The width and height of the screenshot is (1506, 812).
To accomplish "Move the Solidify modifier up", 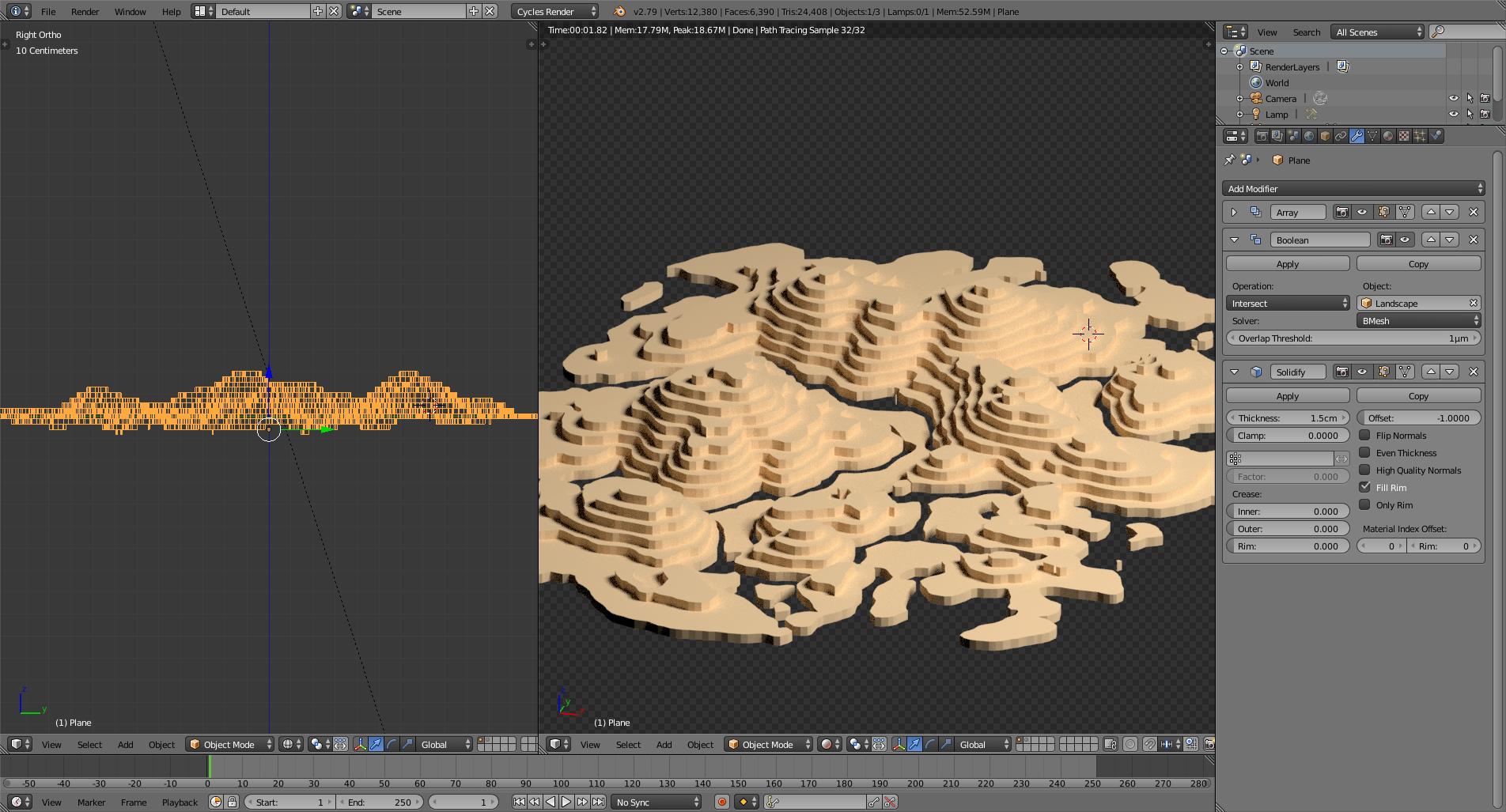I will pyautogui.click(x=1431, y=372).
